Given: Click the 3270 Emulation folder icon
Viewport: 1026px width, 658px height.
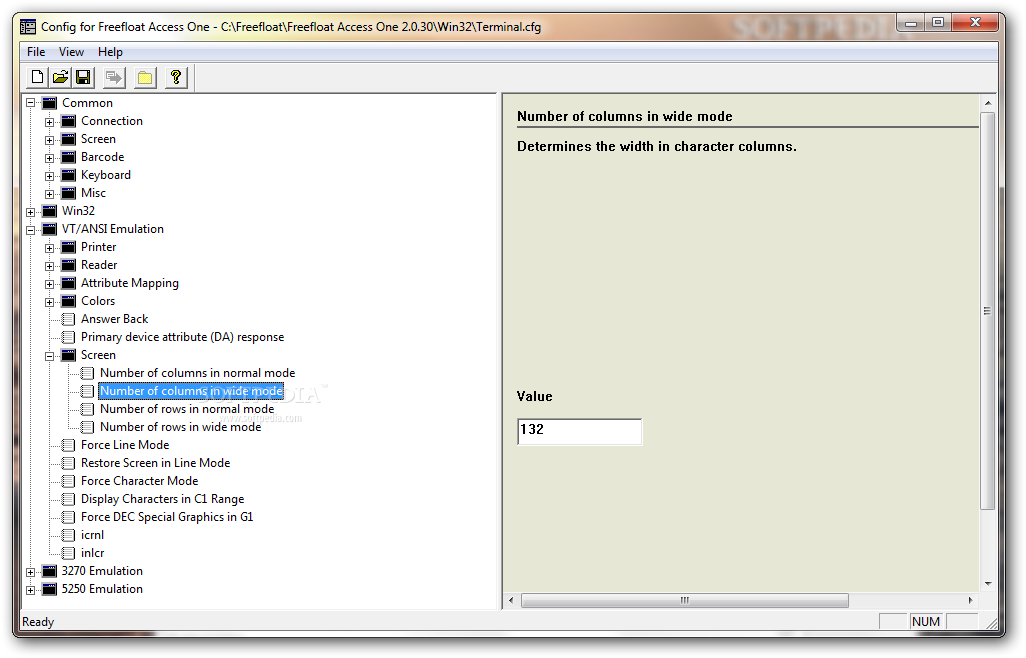Looking at the screenshot, I should click(x=49, y=571).
